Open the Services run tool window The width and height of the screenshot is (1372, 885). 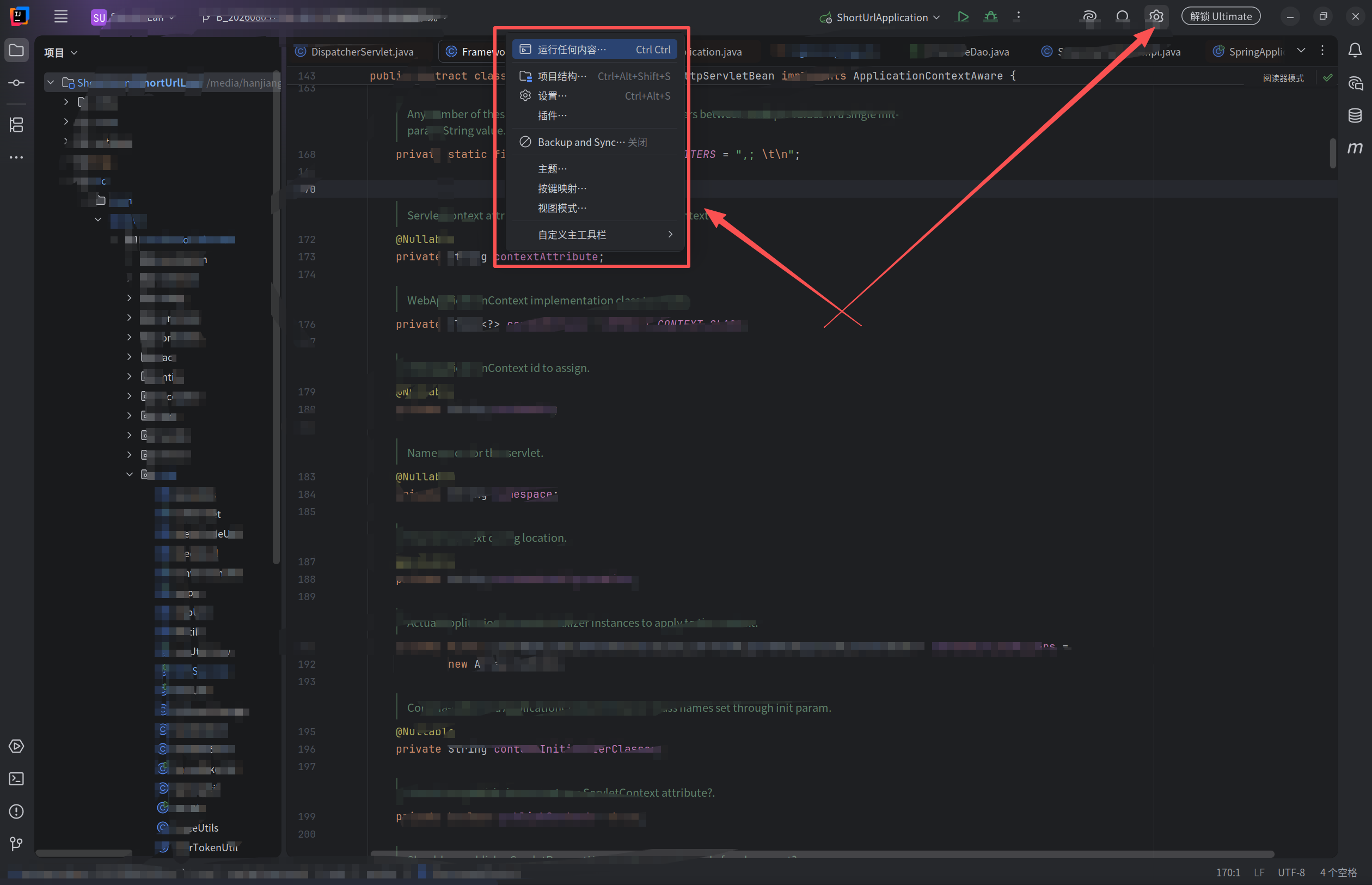pos(17,746)
